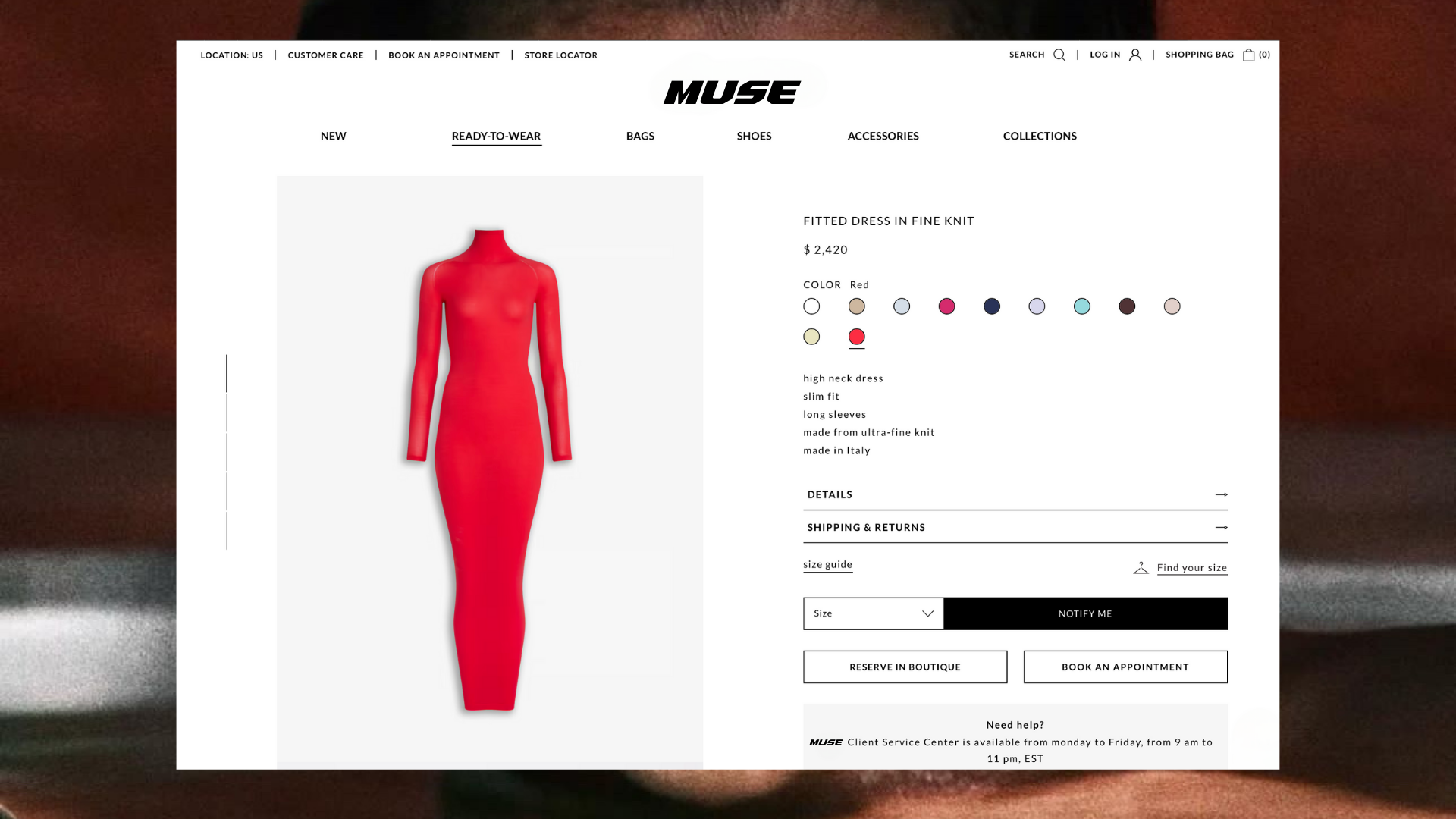
Task: Click the Details arrow icon
Action: (x=1221, y=494)
